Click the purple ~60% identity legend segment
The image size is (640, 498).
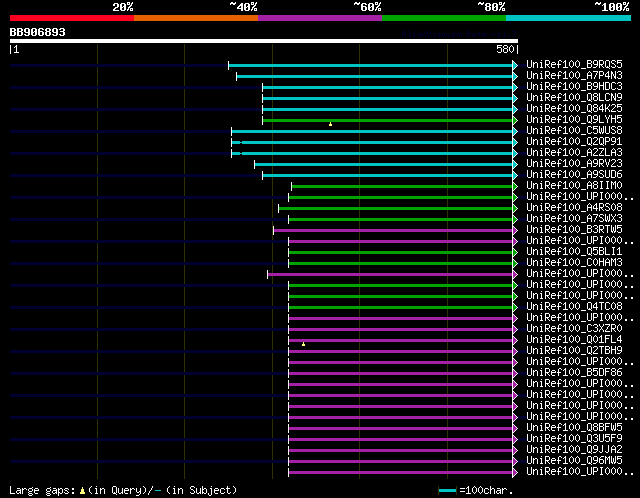[320, 18]
